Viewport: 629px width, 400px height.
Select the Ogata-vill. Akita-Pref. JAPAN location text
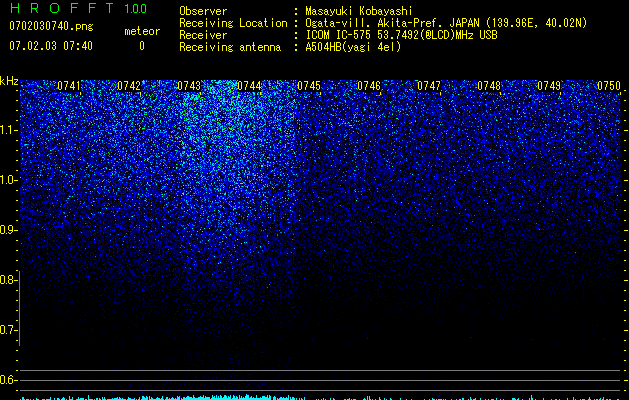point(446,23)
